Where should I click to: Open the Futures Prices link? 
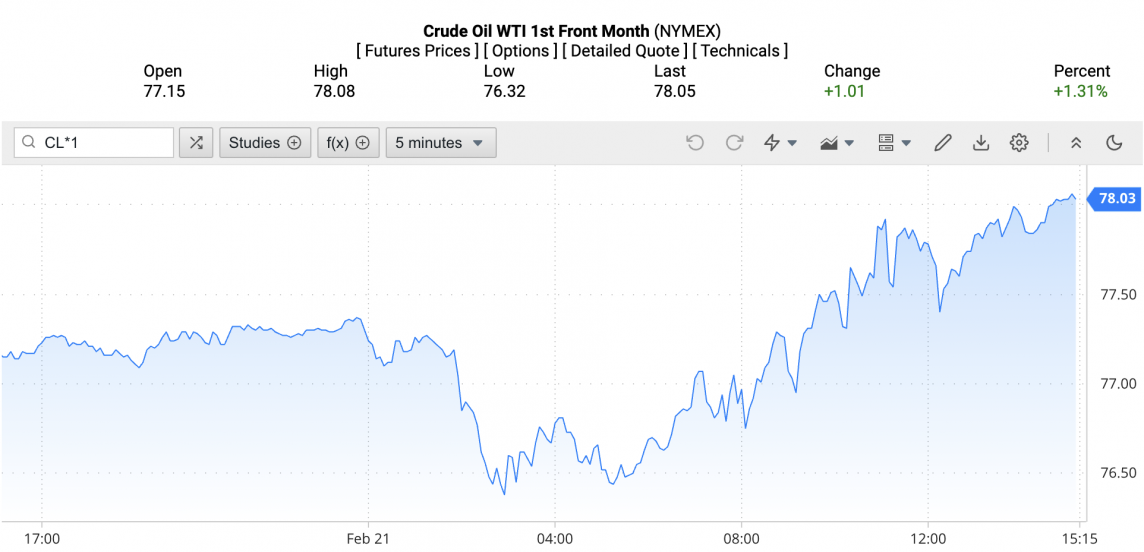[x=415, y=50]
